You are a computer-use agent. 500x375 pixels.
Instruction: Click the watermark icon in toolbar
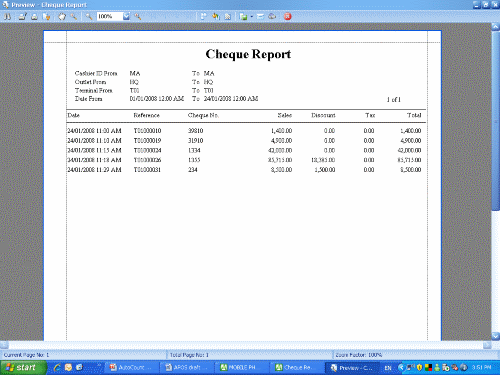point(228,16)
